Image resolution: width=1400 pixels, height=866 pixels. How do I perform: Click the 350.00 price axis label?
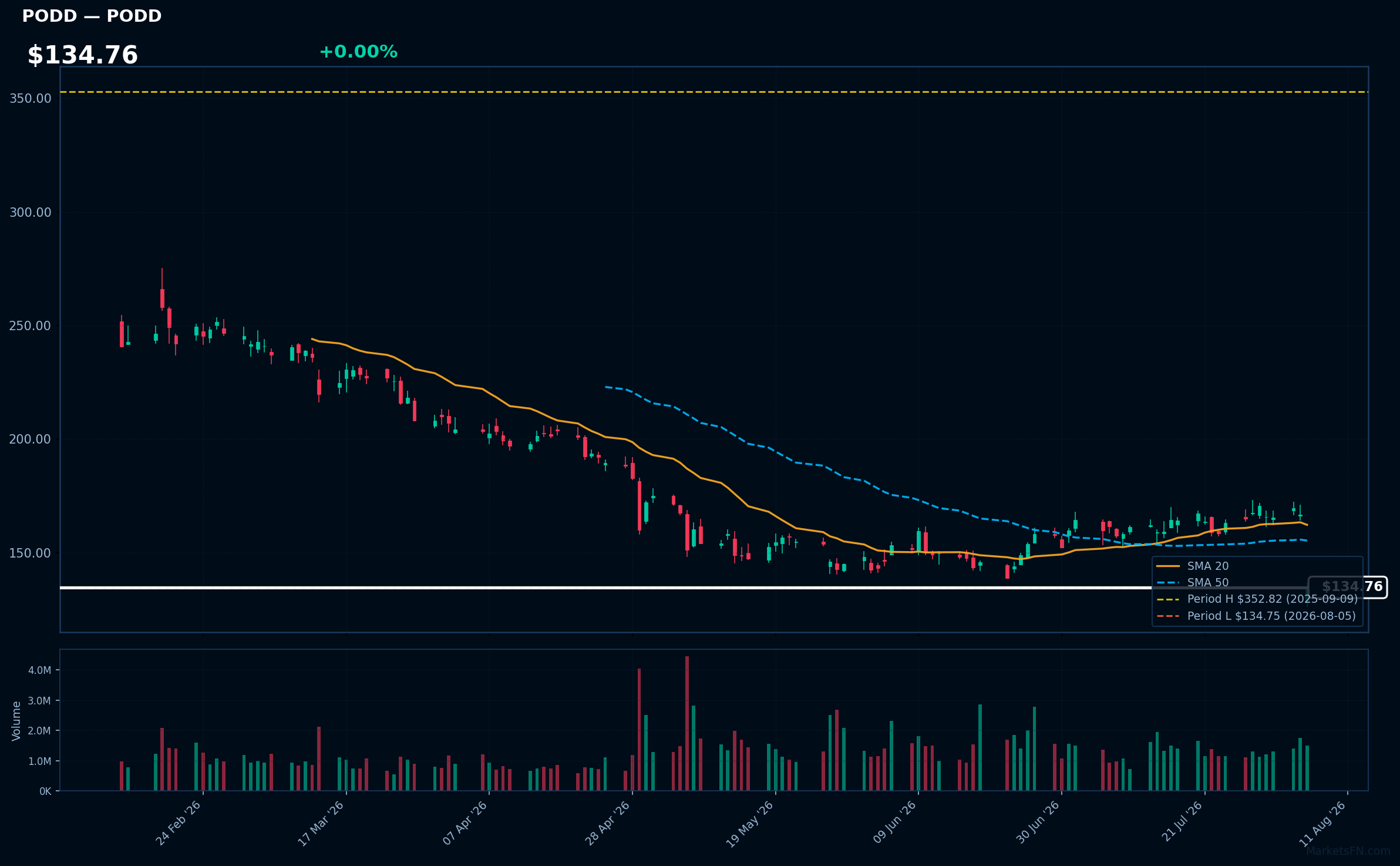(31, 98)
